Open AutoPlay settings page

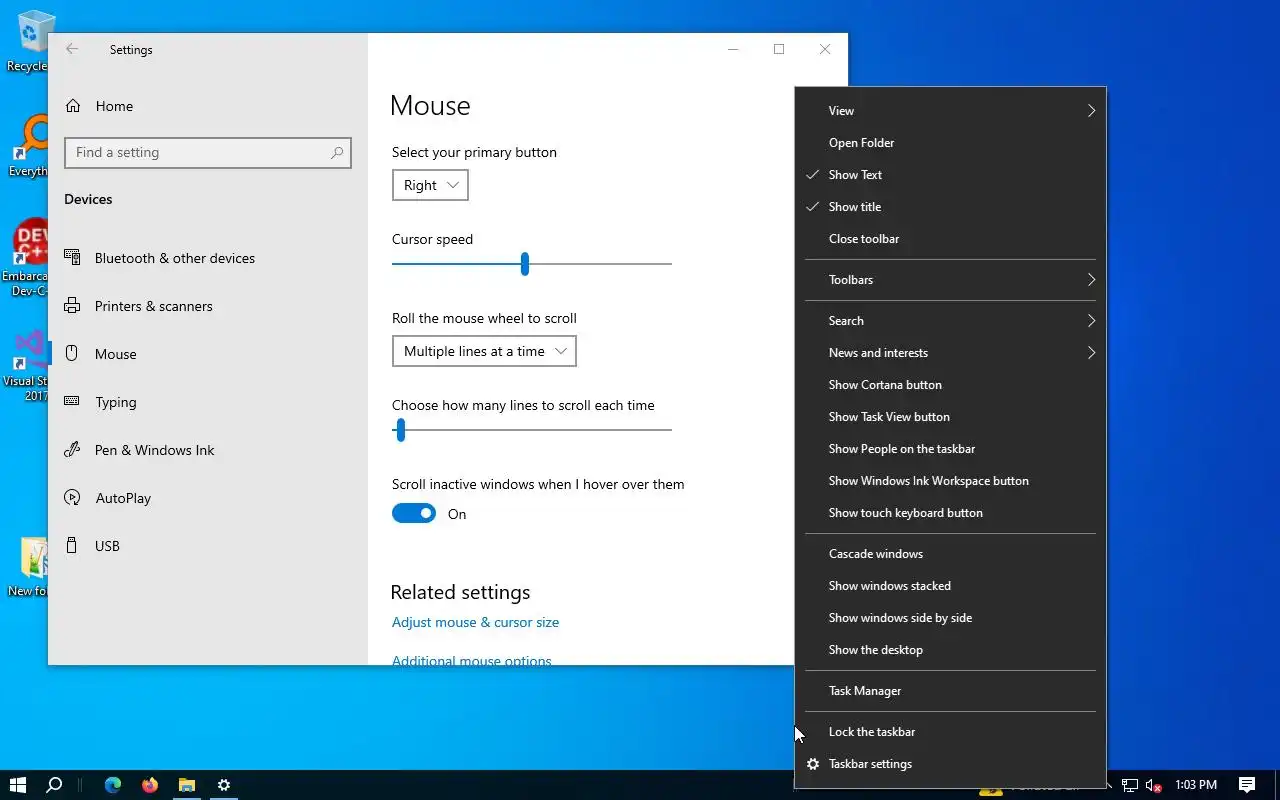pyautogui.click(x=208, y=498)
